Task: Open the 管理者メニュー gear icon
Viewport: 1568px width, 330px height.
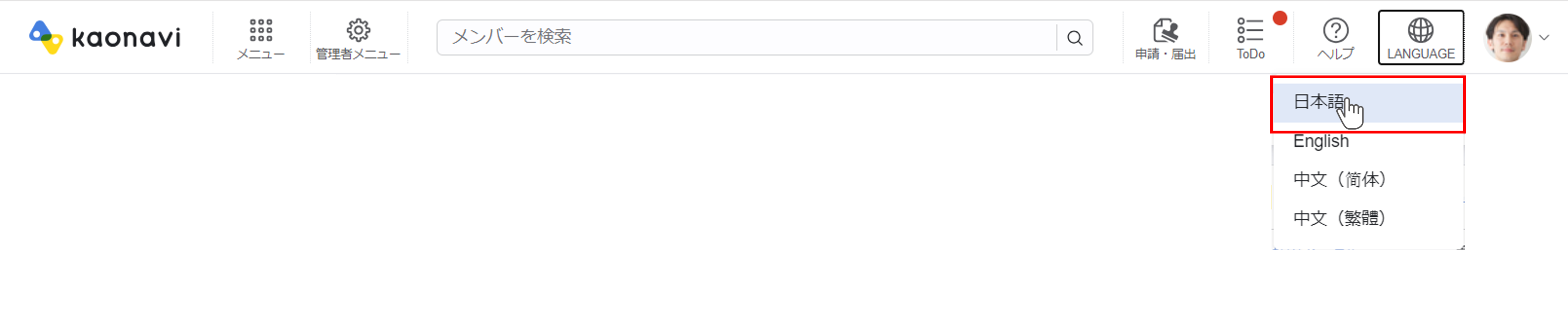Action: click(358, 30)
